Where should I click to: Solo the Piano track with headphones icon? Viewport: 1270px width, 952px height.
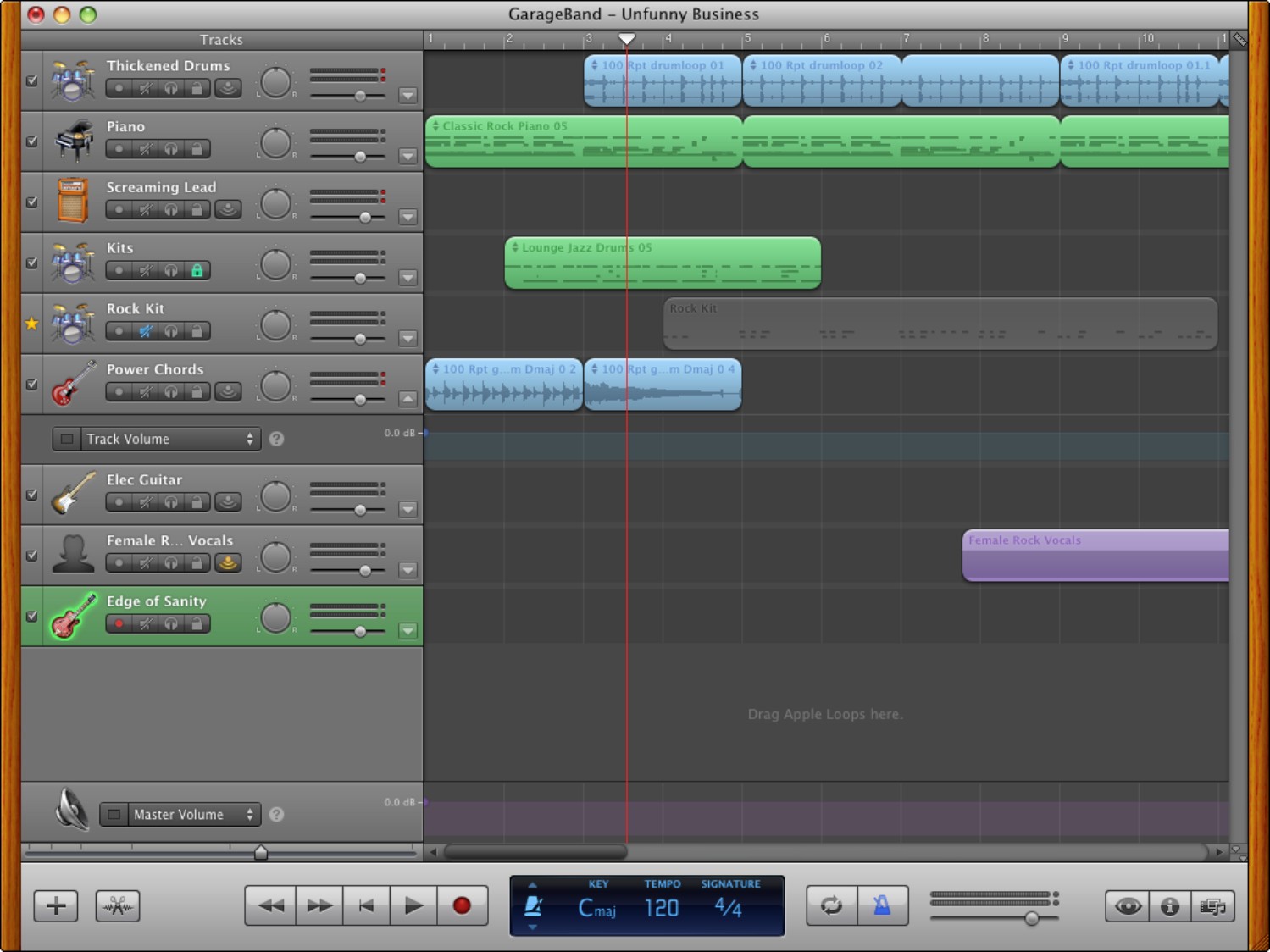point(171,149)
